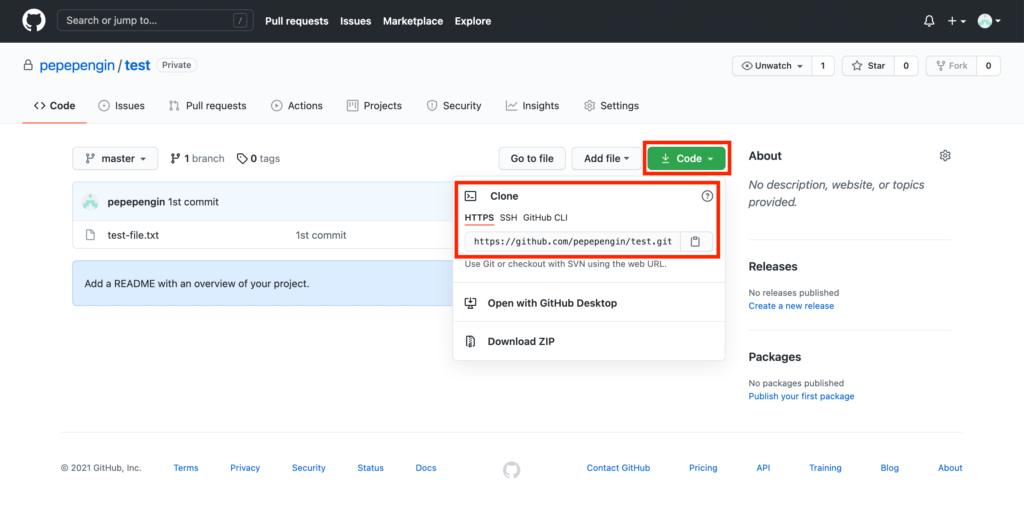Viewport: 1024px width, 528px height.
Task: Open the Status footer link
Action: pyautogui.click(x=370, y=468)
